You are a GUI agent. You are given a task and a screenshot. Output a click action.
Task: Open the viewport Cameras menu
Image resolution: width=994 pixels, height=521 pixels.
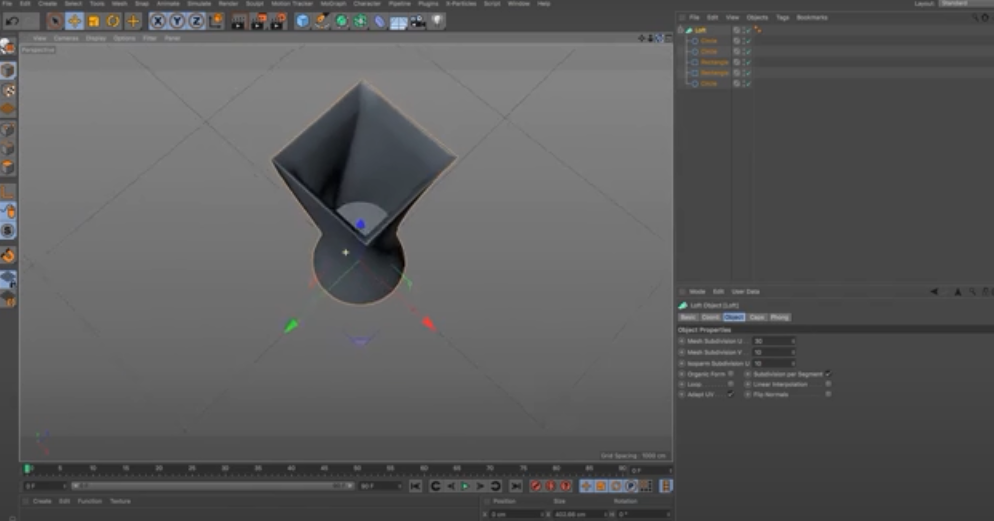coord(66,38)
